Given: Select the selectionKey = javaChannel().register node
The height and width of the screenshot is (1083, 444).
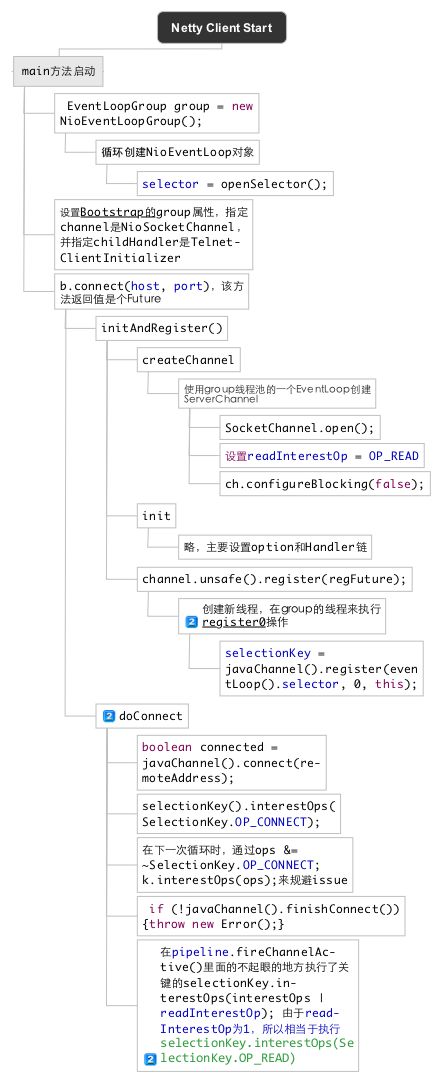Looking at the screenshot, I should (x=321, y=668).
